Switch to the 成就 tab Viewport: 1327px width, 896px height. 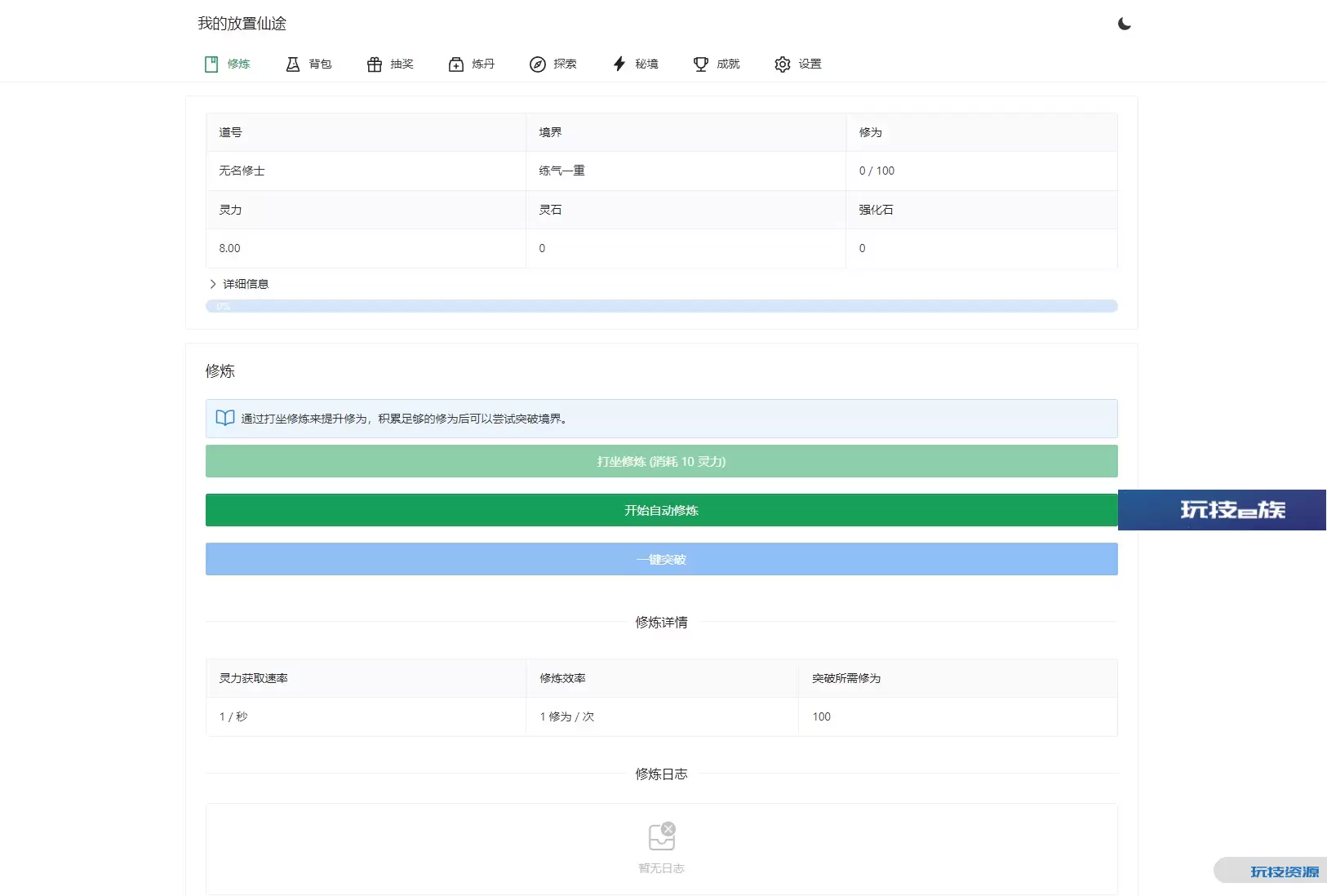(x=717, y=64)
